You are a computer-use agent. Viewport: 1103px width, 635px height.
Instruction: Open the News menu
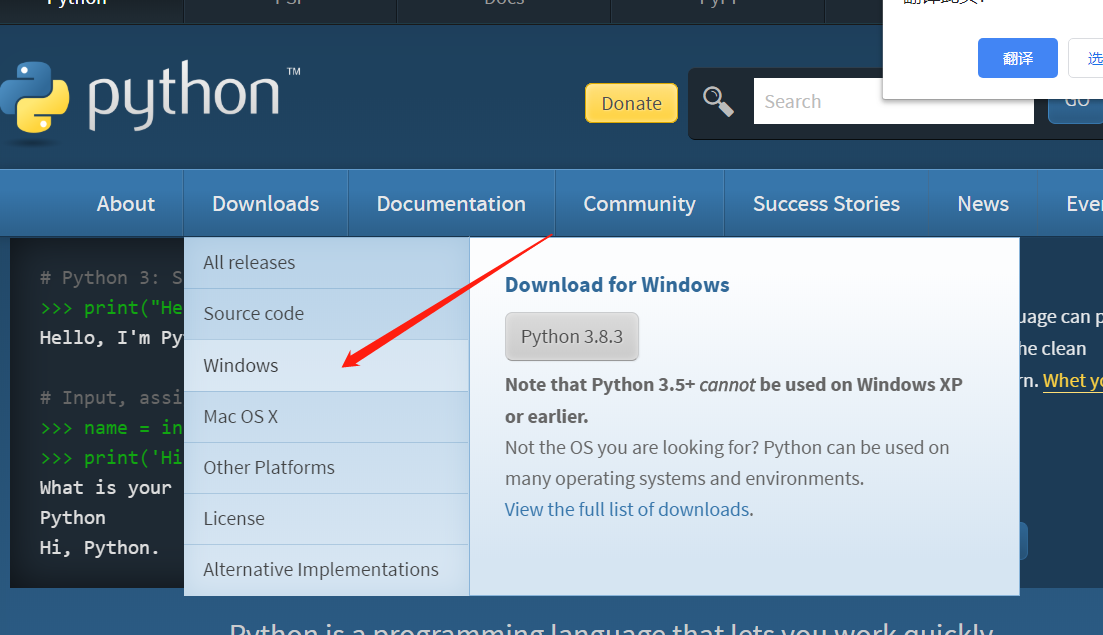983,203
